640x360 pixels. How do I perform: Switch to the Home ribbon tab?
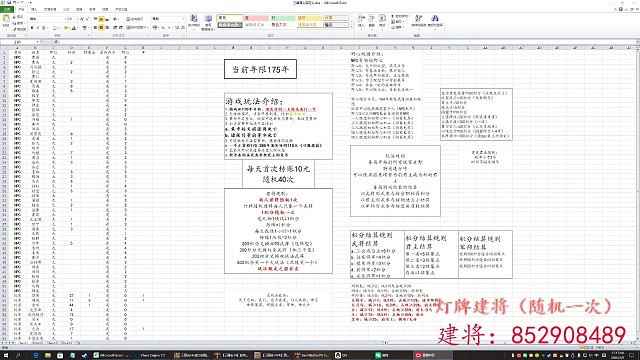[x=21, y=9]
